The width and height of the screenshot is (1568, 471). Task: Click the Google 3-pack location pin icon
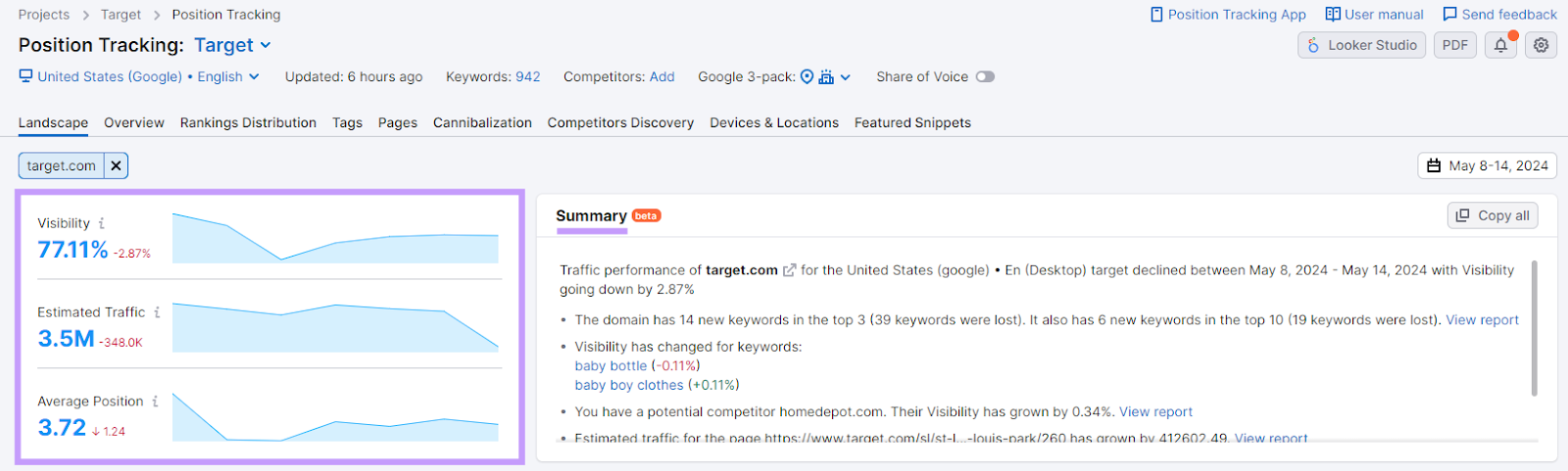807,76
